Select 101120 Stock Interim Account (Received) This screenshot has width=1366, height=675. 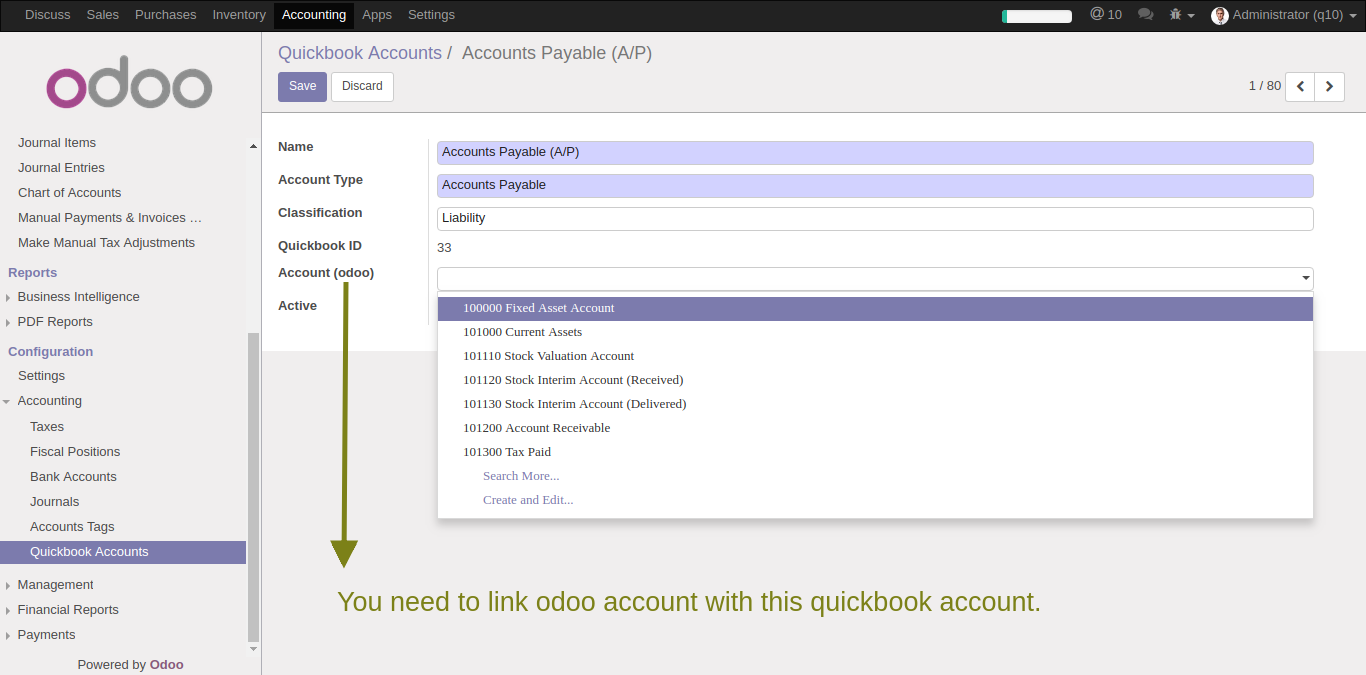pyautogui.click(x=875, y=380)
